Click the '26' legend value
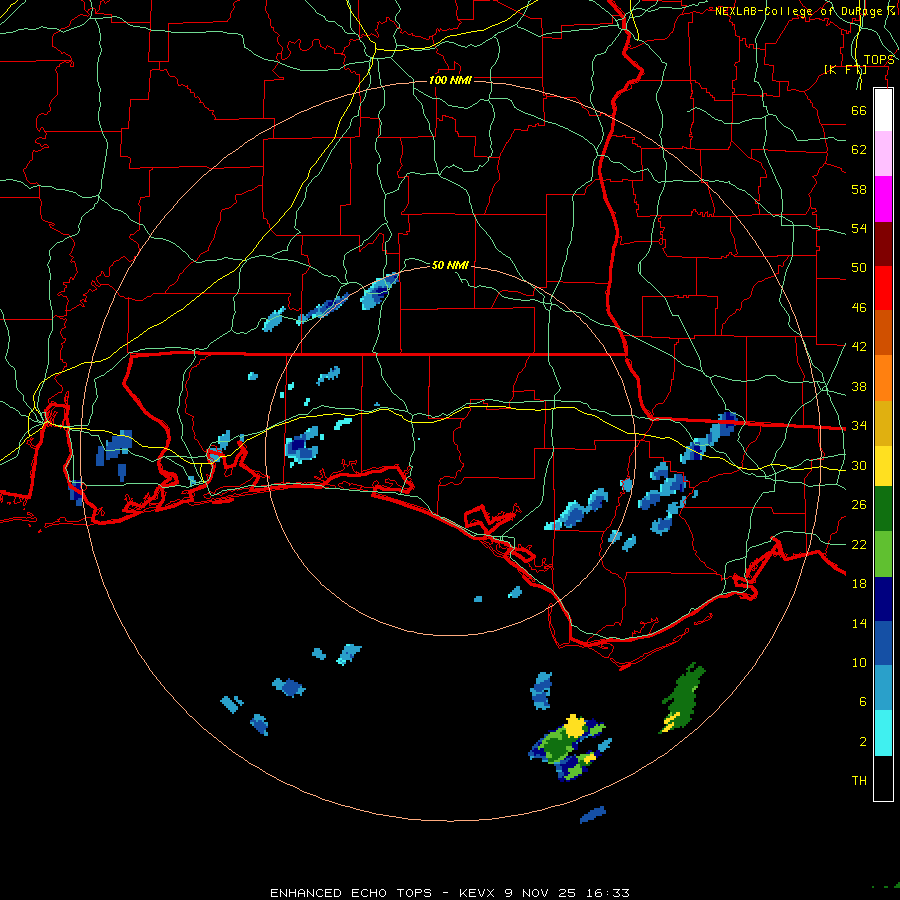900x900 pixels. 859,505
